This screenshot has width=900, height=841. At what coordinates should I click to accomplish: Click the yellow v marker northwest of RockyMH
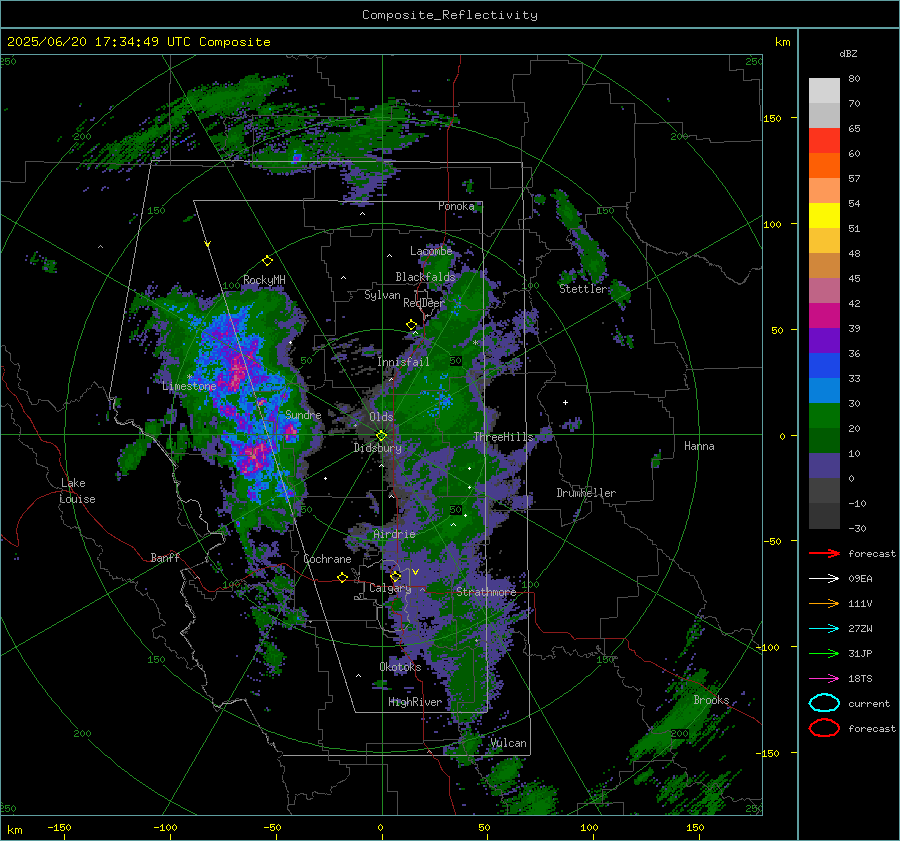click(207, 244)
